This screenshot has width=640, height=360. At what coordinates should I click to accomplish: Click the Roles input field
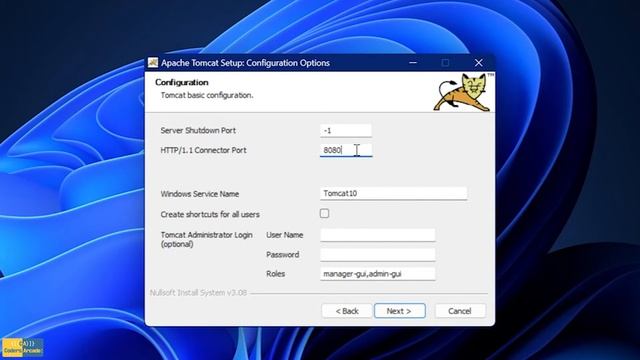(378, 274)
